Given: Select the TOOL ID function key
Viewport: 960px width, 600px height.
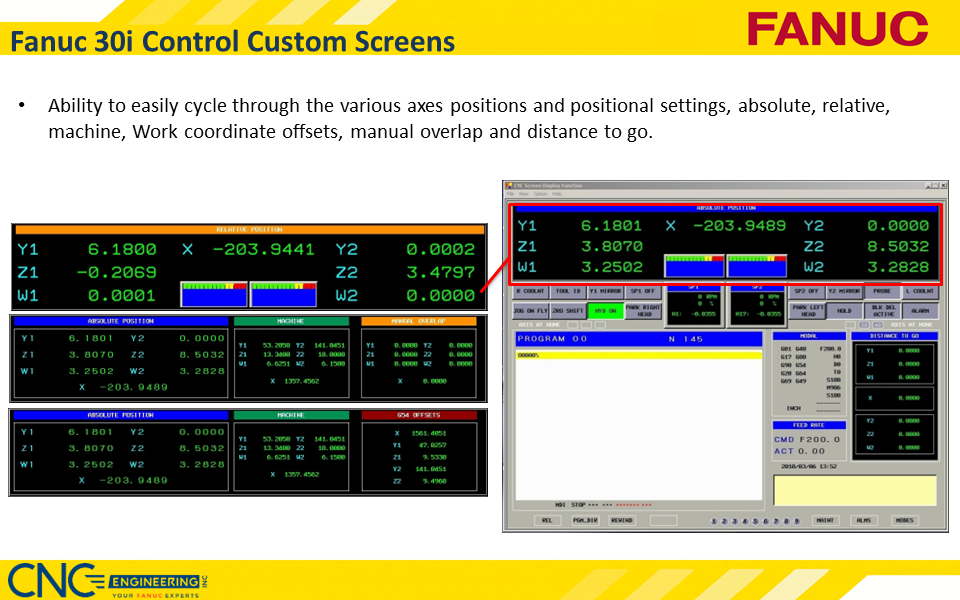Looking at the screenshot, I should pos(568,293).
